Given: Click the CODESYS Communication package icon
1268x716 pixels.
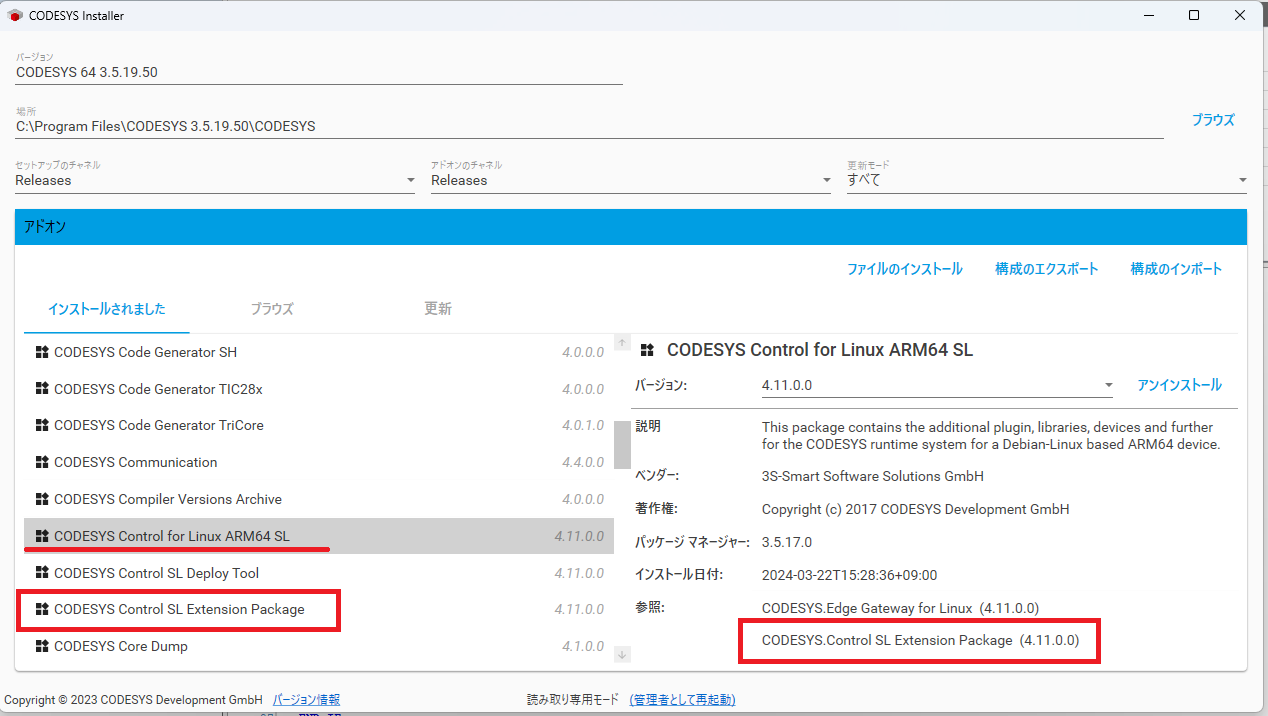Looking at the screenshot, I should coord(40,462).
